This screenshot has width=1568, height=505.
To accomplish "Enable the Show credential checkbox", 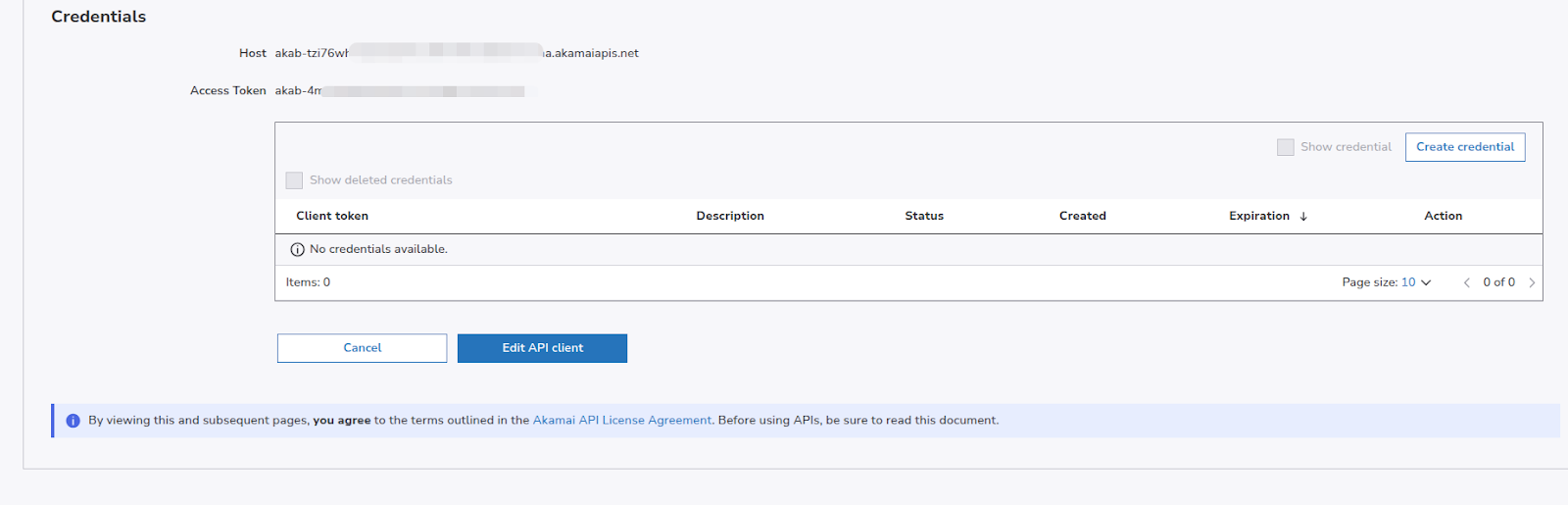I will 1285,147.
